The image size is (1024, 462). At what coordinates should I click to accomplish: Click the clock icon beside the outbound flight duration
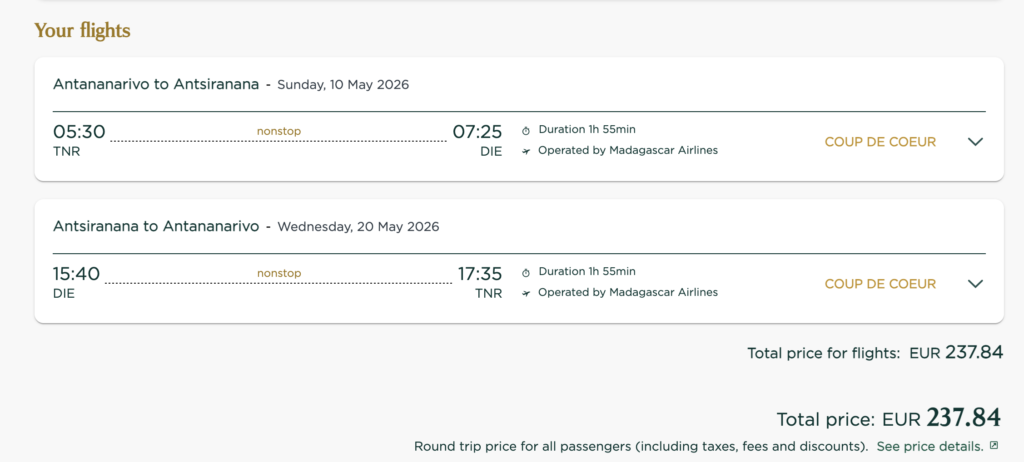tap(526, 130)
